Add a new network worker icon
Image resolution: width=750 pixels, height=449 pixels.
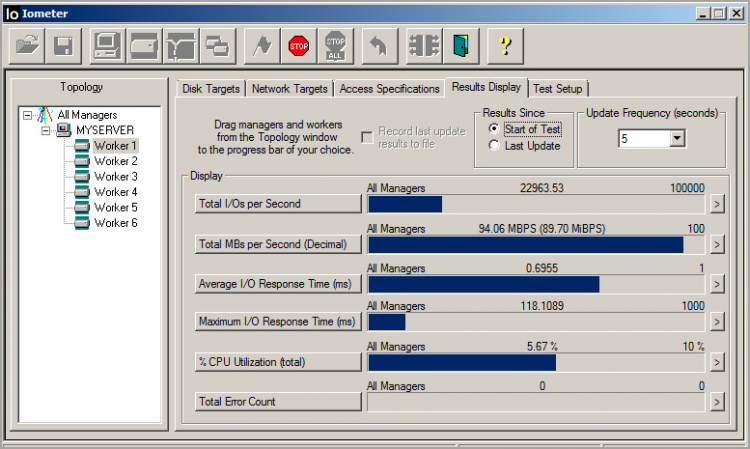coord(181,46)
